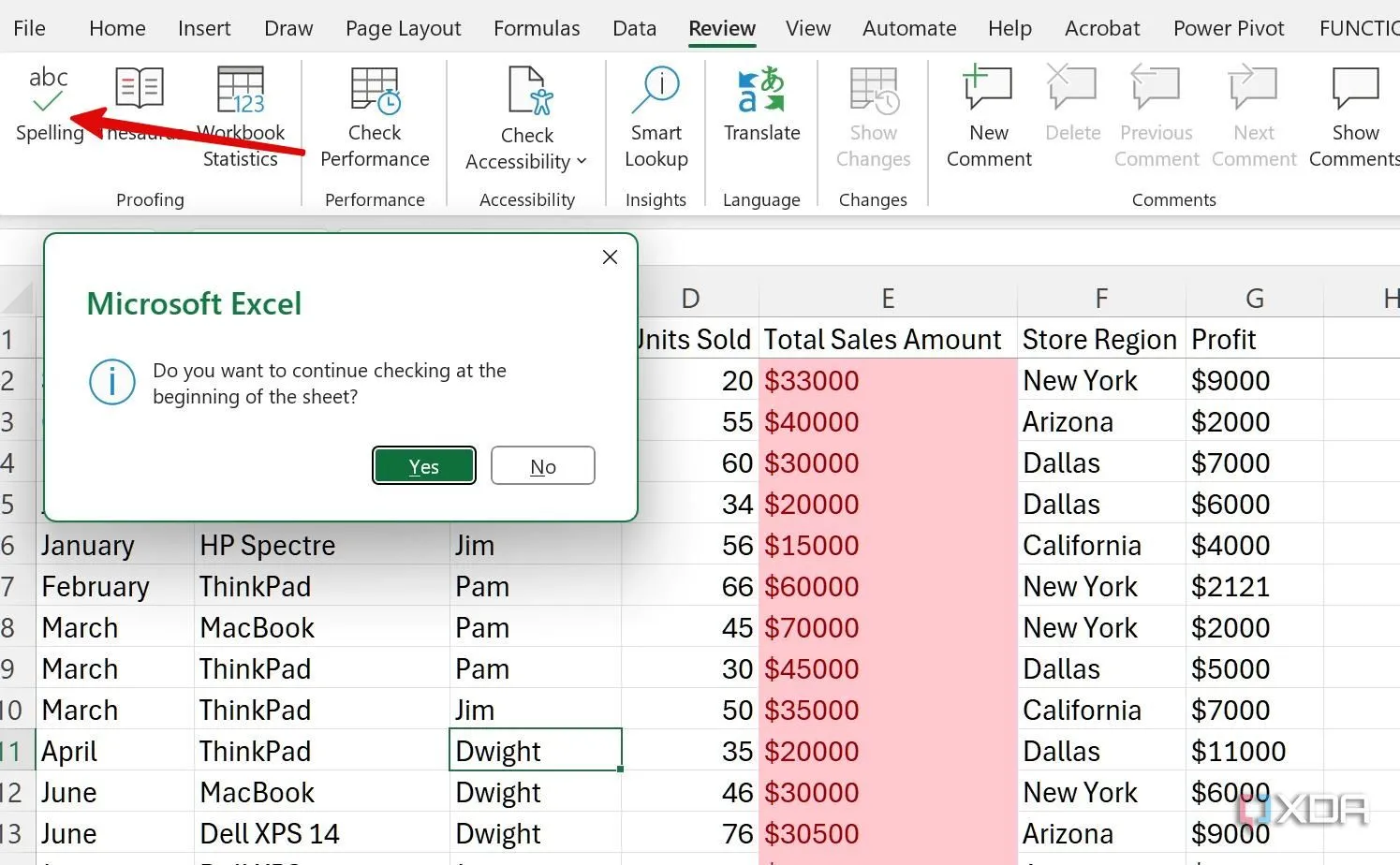This screenshot has width=1400, height=865.
Task: Open the Page Layout tab
Action: coord(403,28)
